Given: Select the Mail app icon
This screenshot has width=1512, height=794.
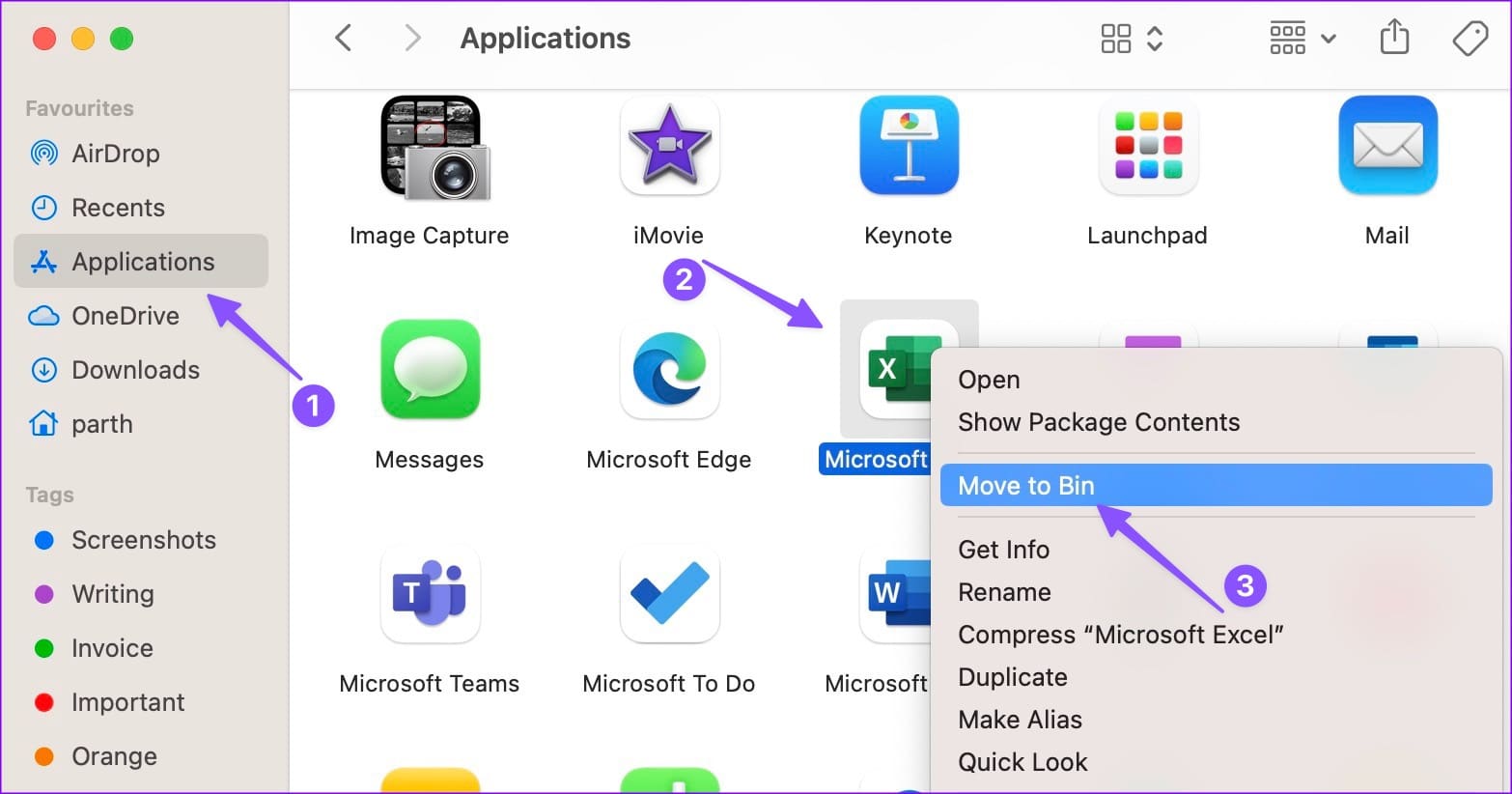Looking at the screenshot, I should (1387, 145).
